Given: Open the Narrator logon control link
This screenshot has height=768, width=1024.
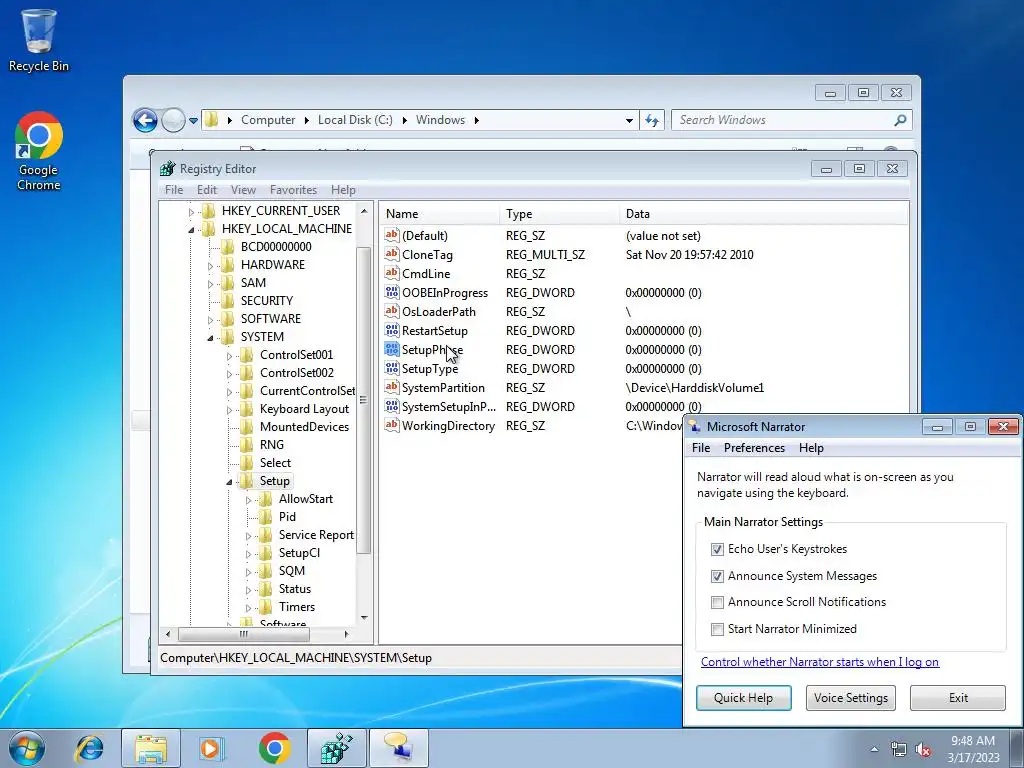Looking at the screenshot, I should pyautogui.click(x=820, y=662).
